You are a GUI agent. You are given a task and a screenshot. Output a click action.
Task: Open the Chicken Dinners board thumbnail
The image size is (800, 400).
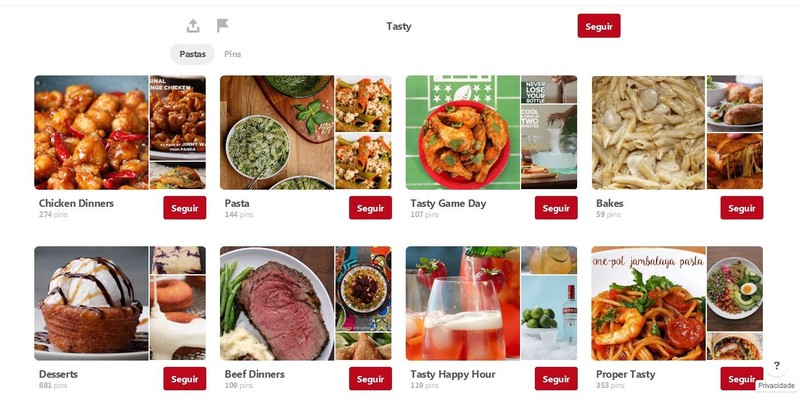click(91, 133)
